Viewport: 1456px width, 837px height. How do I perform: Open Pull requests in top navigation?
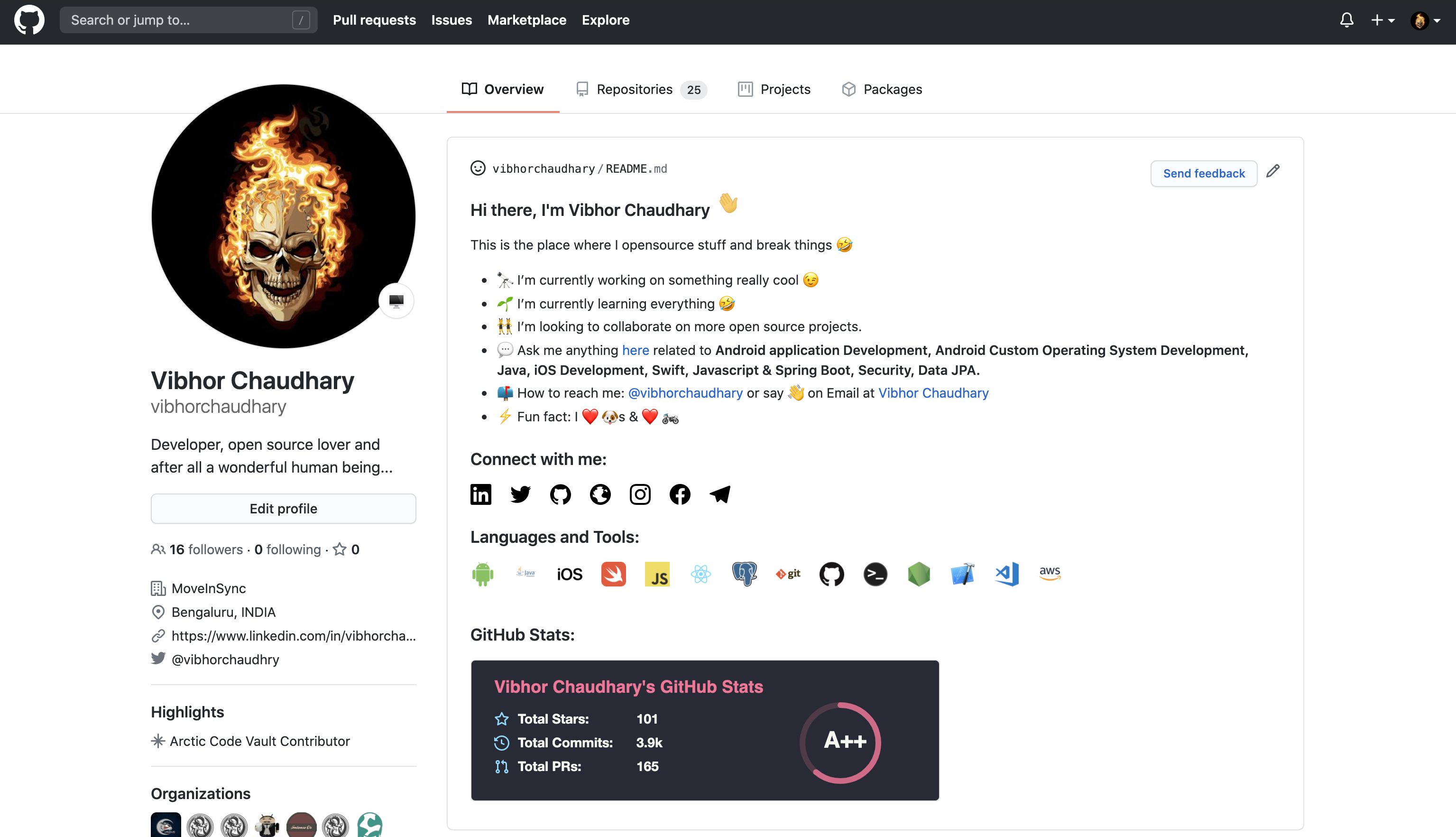pos(374,20)
